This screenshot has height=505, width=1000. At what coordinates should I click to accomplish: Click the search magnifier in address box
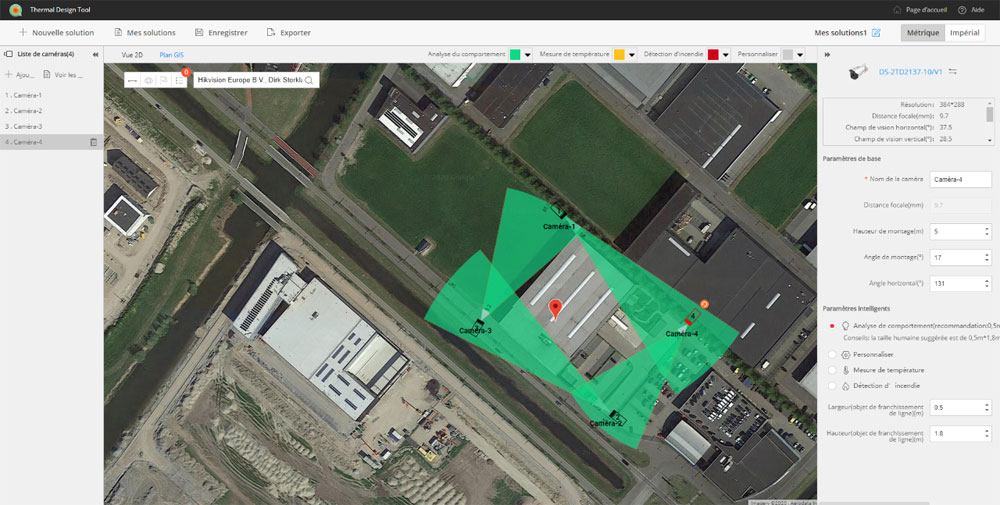point(310,80)
